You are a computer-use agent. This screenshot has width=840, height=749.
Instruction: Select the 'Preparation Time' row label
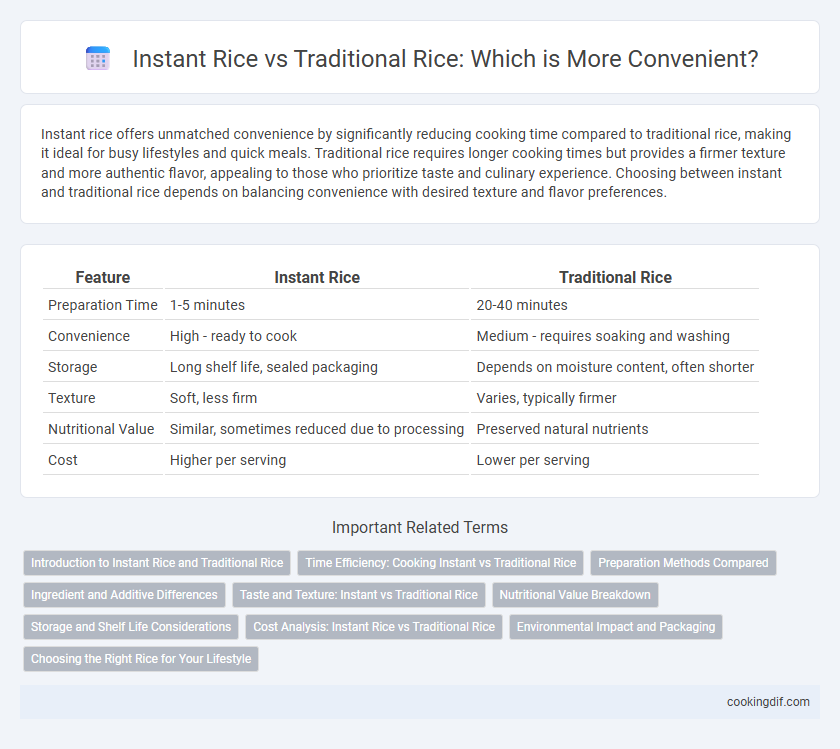coord(103,305)
